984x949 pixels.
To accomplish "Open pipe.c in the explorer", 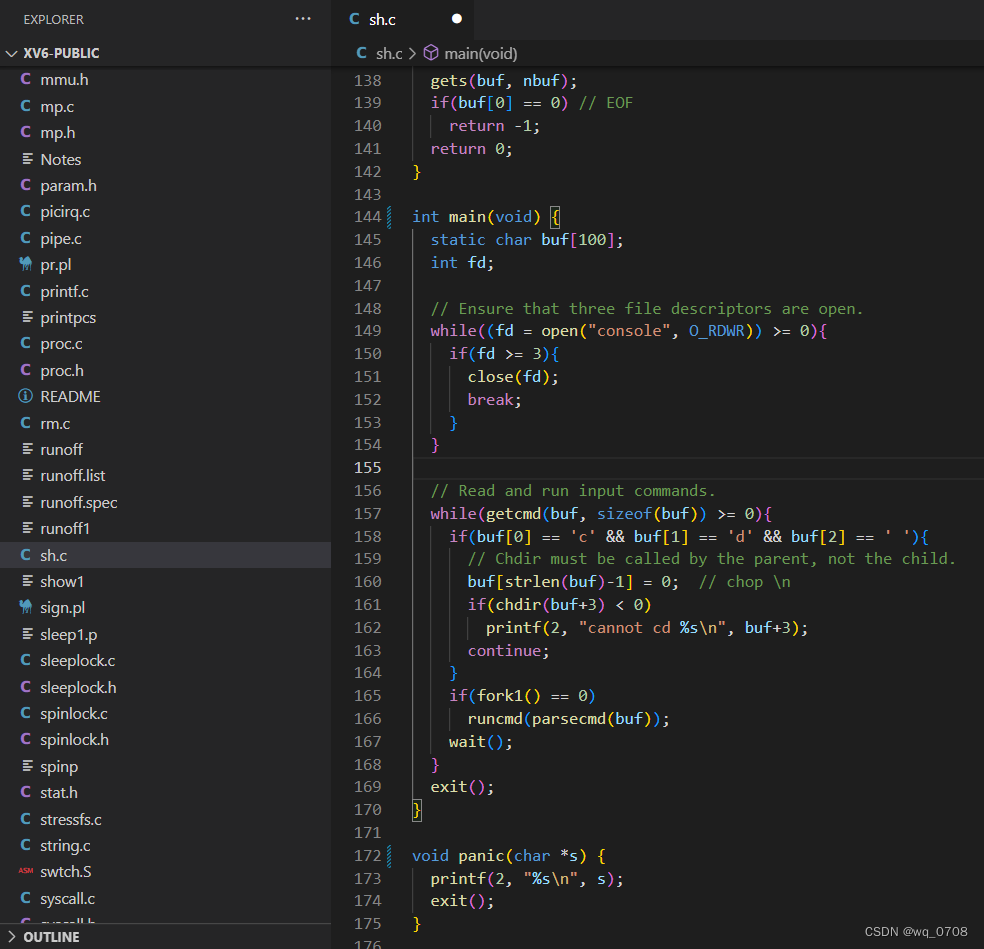I will 61,239.
